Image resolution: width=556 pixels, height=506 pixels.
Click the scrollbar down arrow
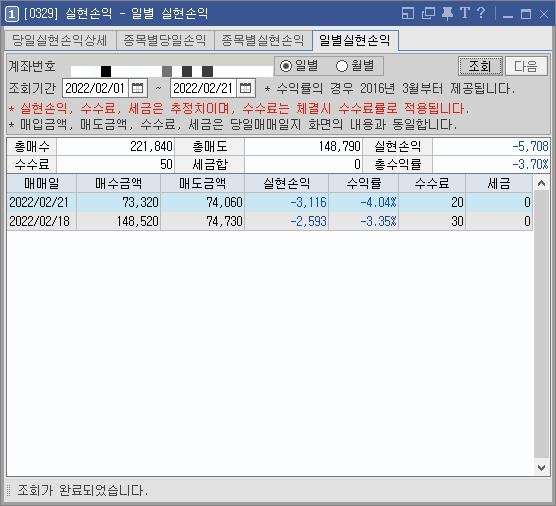[x=541, y=468]
